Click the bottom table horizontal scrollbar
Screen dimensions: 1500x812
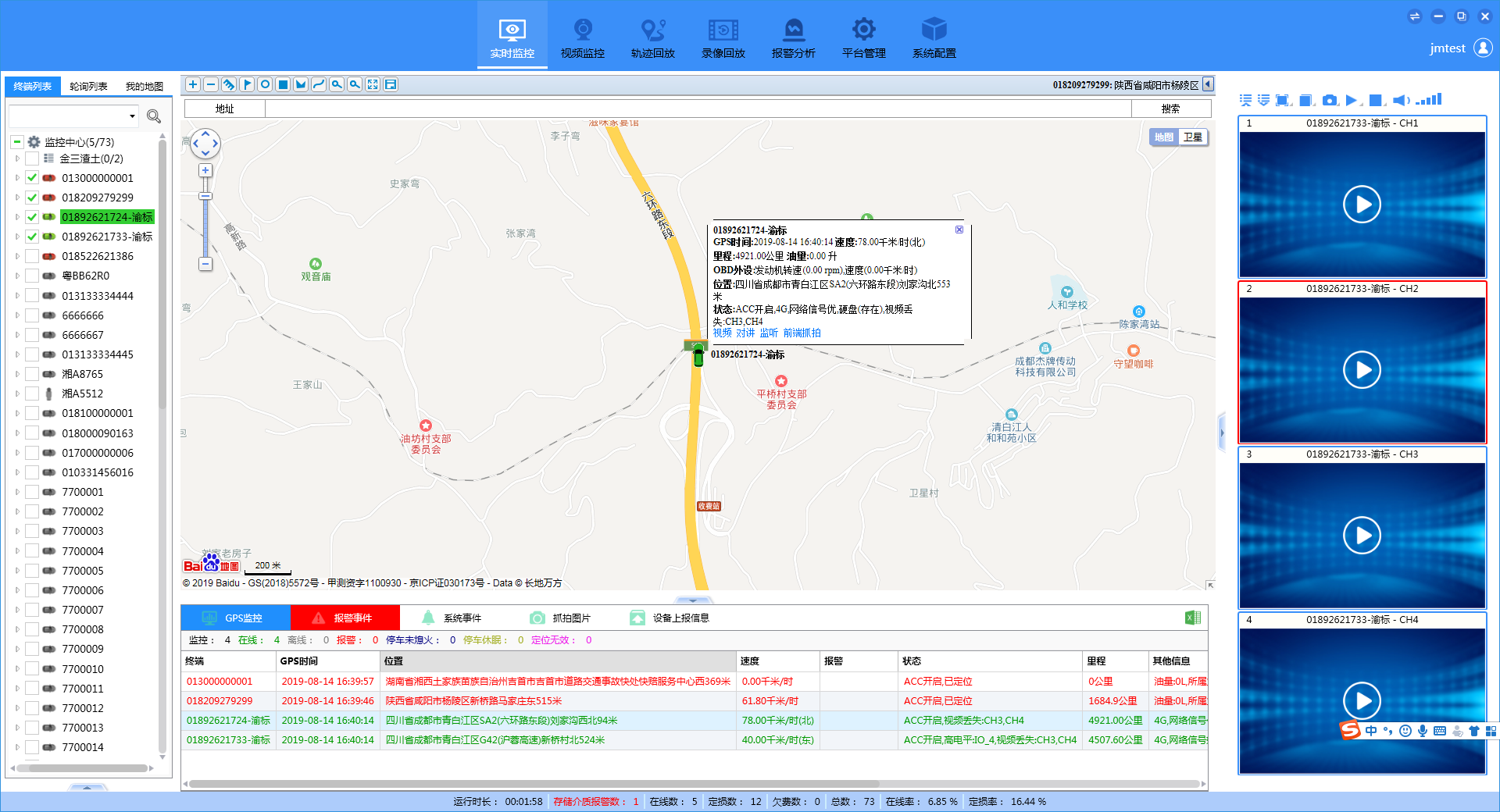(x=534, y=783)
